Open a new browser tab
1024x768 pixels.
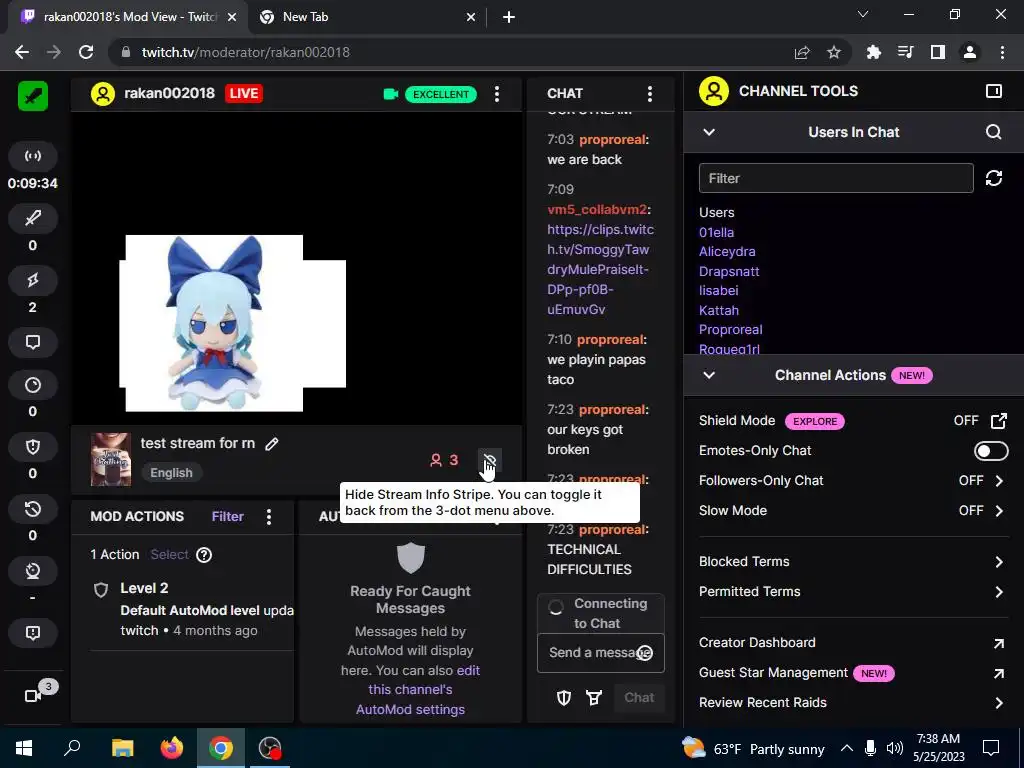pyautogui.click(x=509, y=18)
